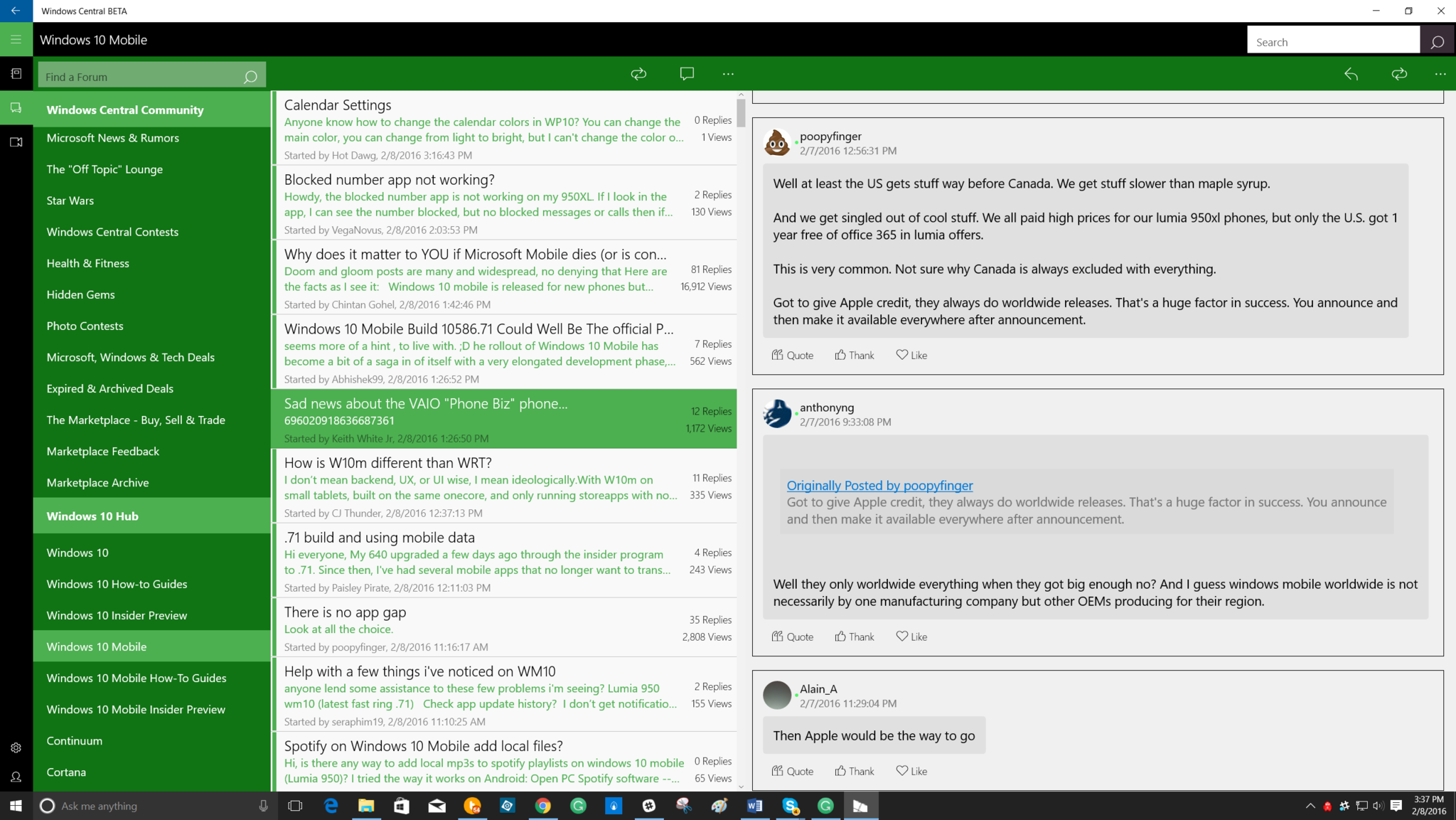
Task: Run search with magnifier button
Action: point(1437,42)
